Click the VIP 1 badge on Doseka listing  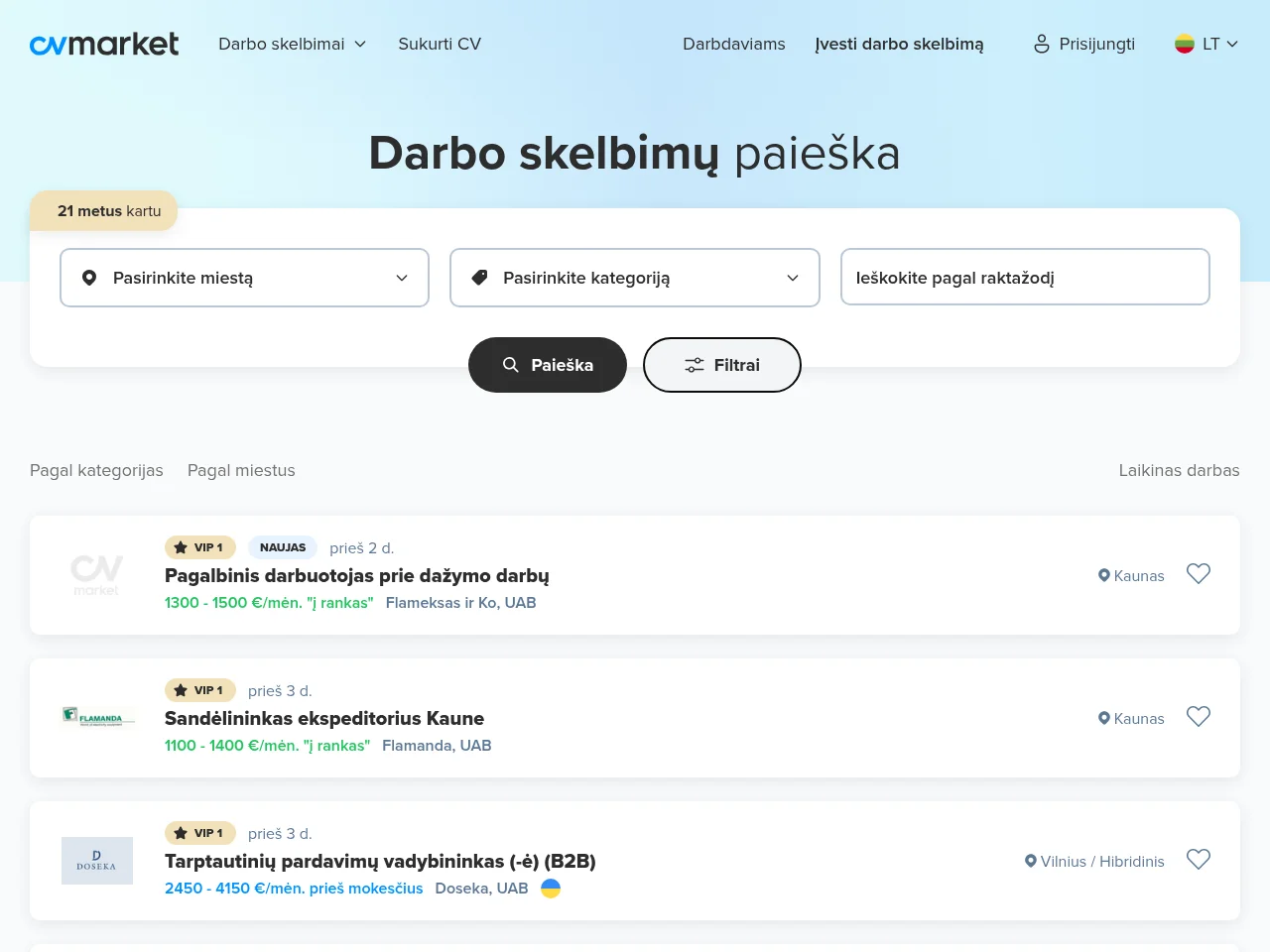tap(200, 833)
